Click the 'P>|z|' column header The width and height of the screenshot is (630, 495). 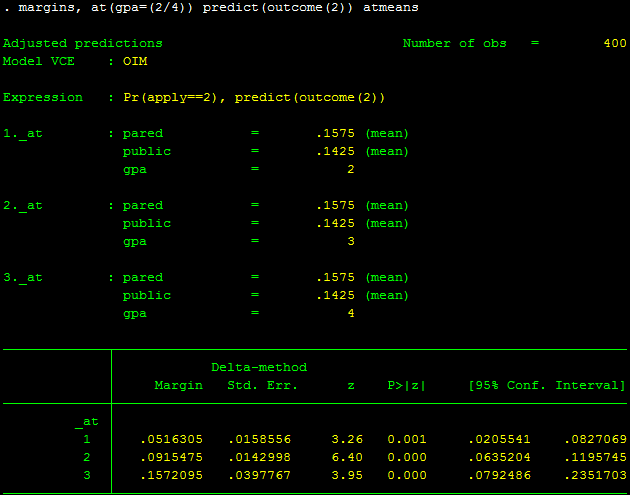point(406,386)
